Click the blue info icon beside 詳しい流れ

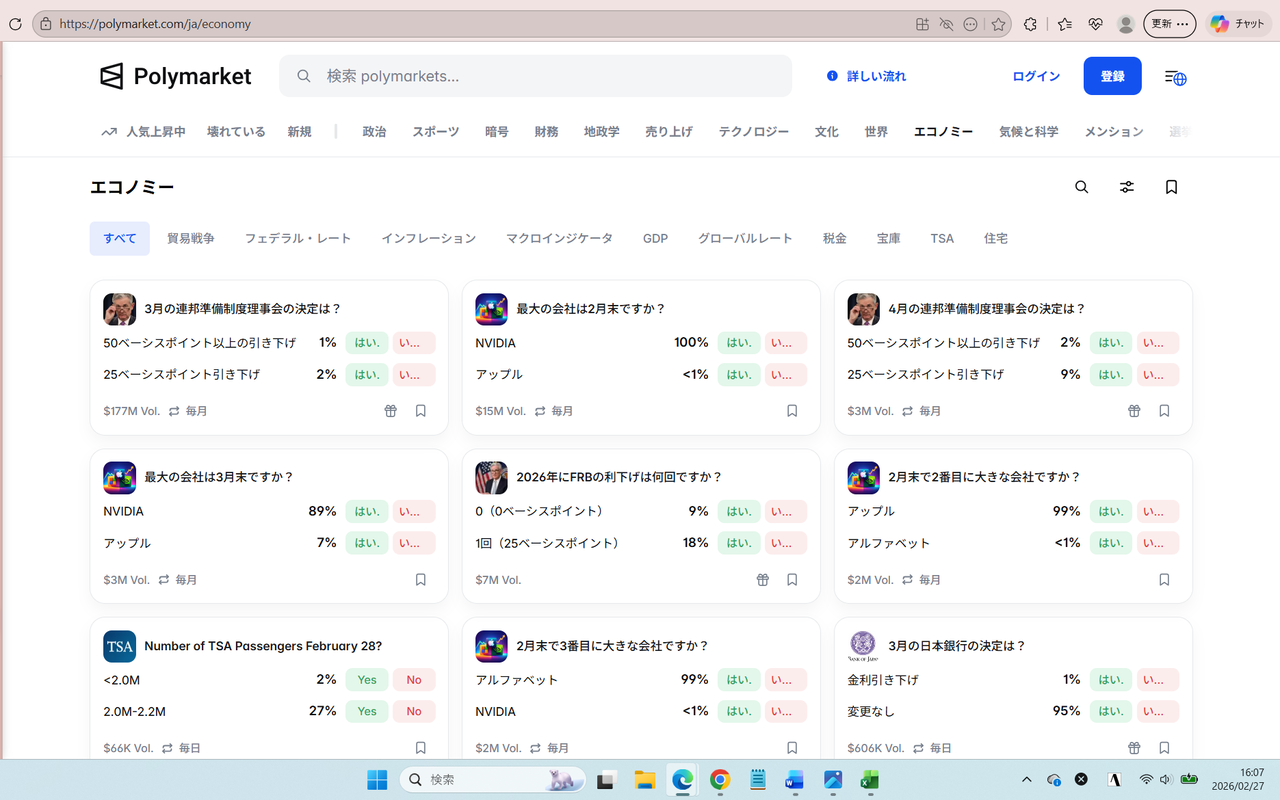point(832,76)
